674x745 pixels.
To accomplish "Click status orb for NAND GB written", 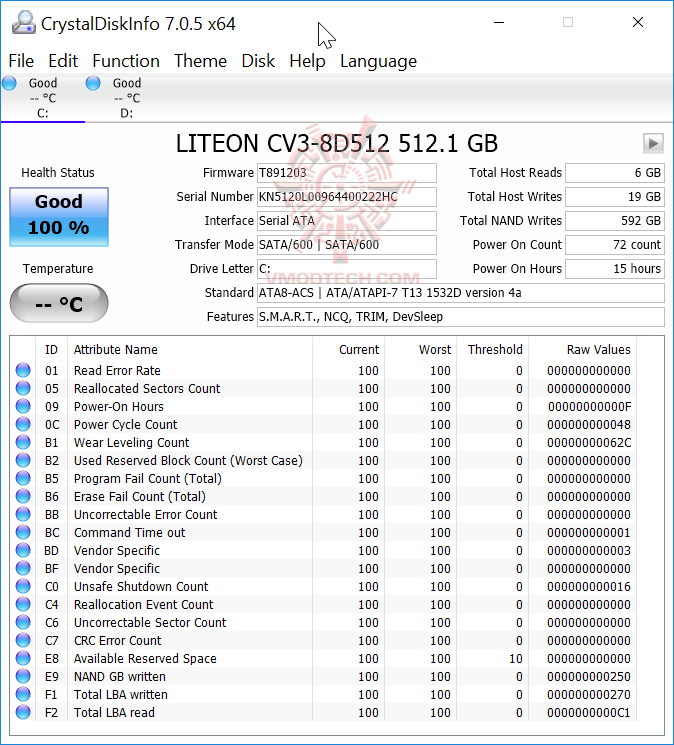I will 23,677.
